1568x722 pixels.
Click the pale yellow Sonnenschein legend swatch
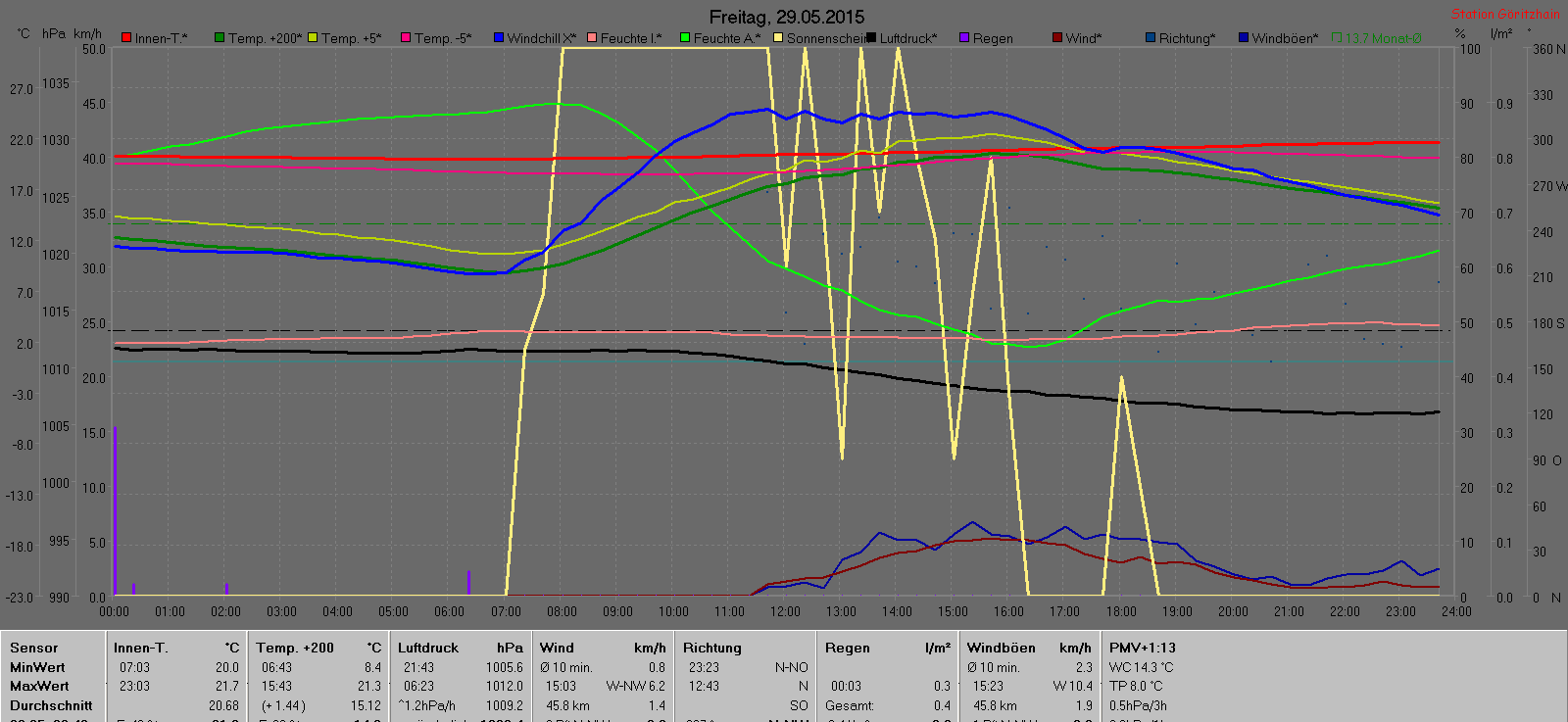778,38
